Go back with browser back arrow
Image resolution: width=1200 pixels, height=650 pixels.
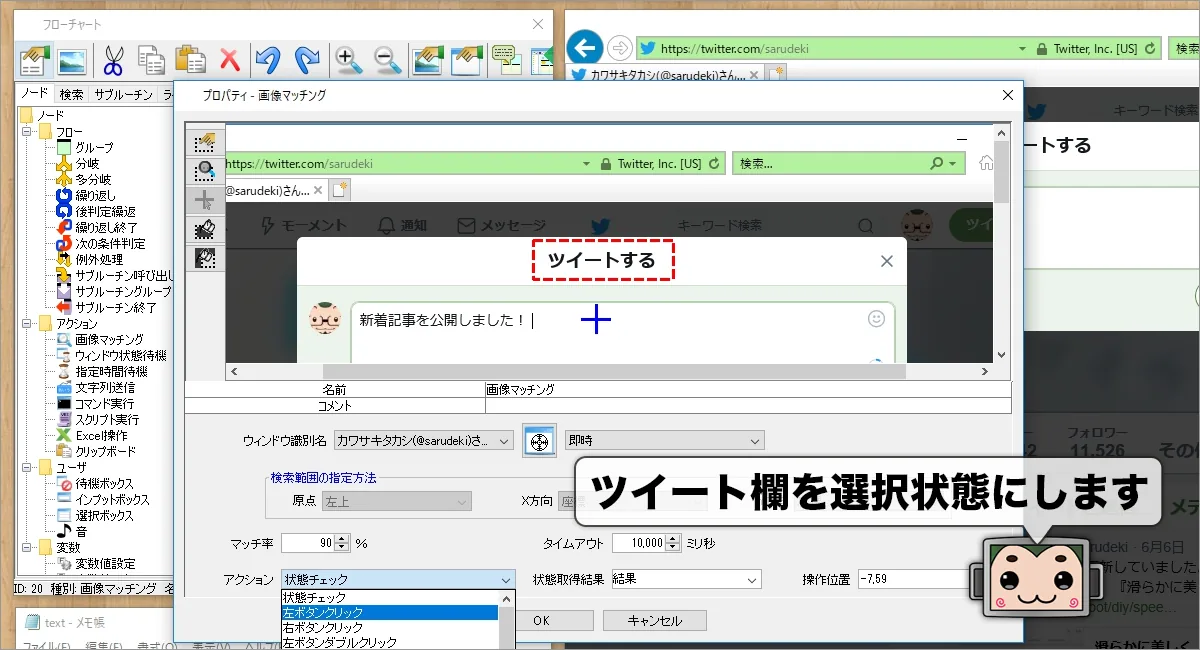tap(585, 47)
